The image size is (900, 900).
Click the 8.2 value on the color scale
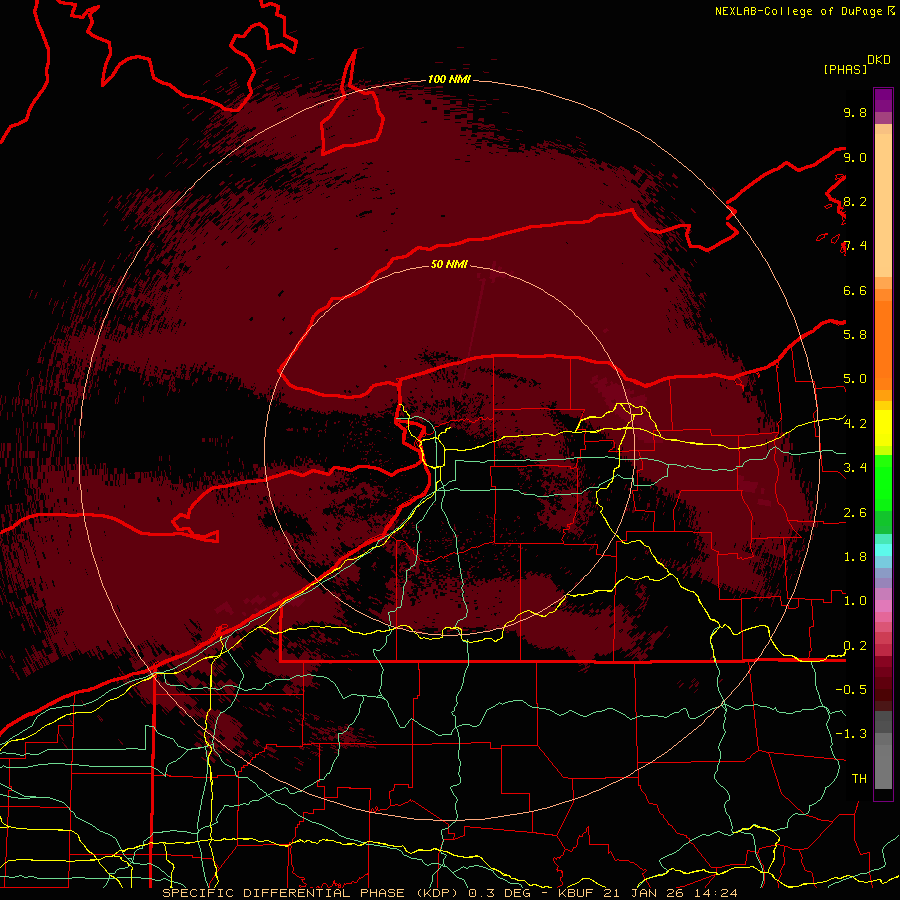pyautogui.click(x=855, y=201)
